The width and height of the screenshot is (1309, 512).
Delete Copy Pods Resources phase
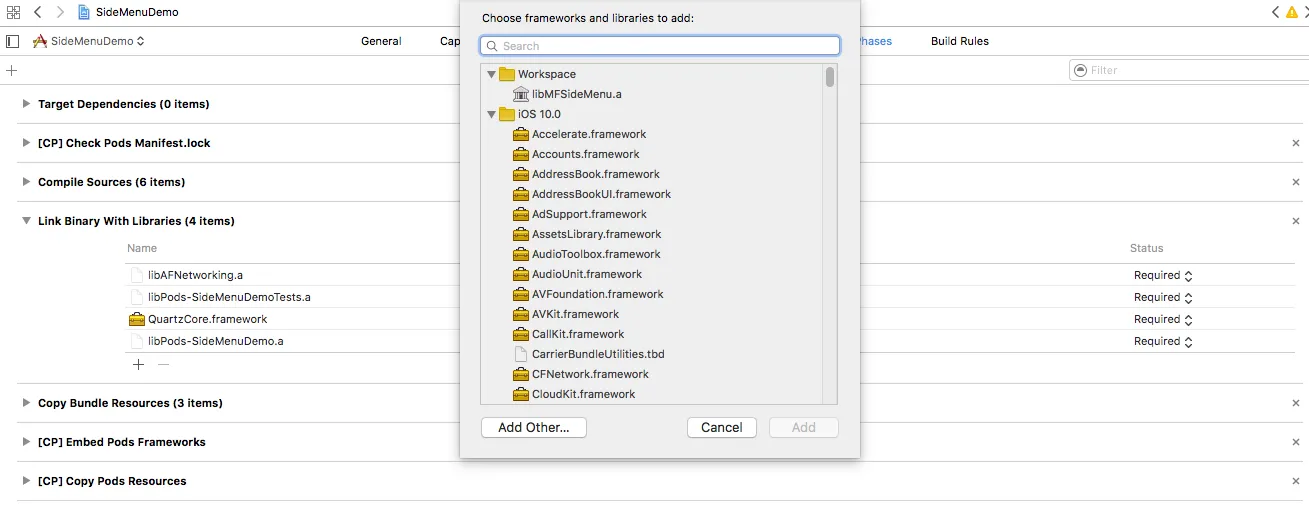(1296, 481)
